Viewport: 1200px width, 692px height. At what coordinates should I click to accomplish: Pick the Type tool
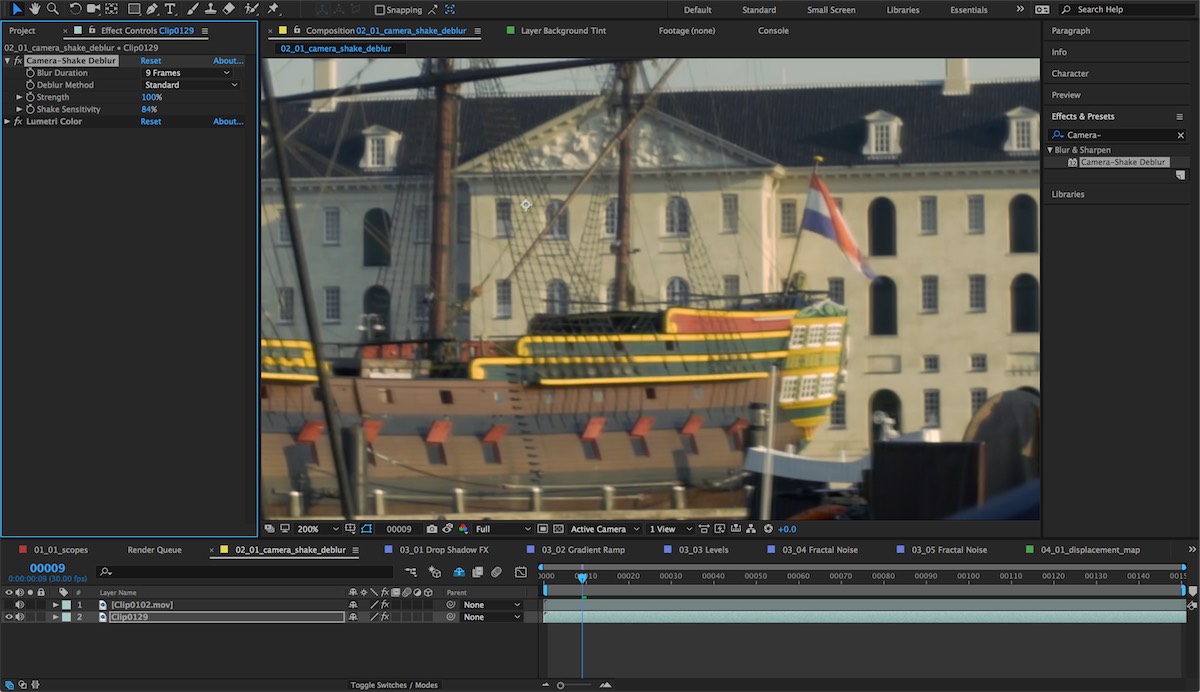170,9
